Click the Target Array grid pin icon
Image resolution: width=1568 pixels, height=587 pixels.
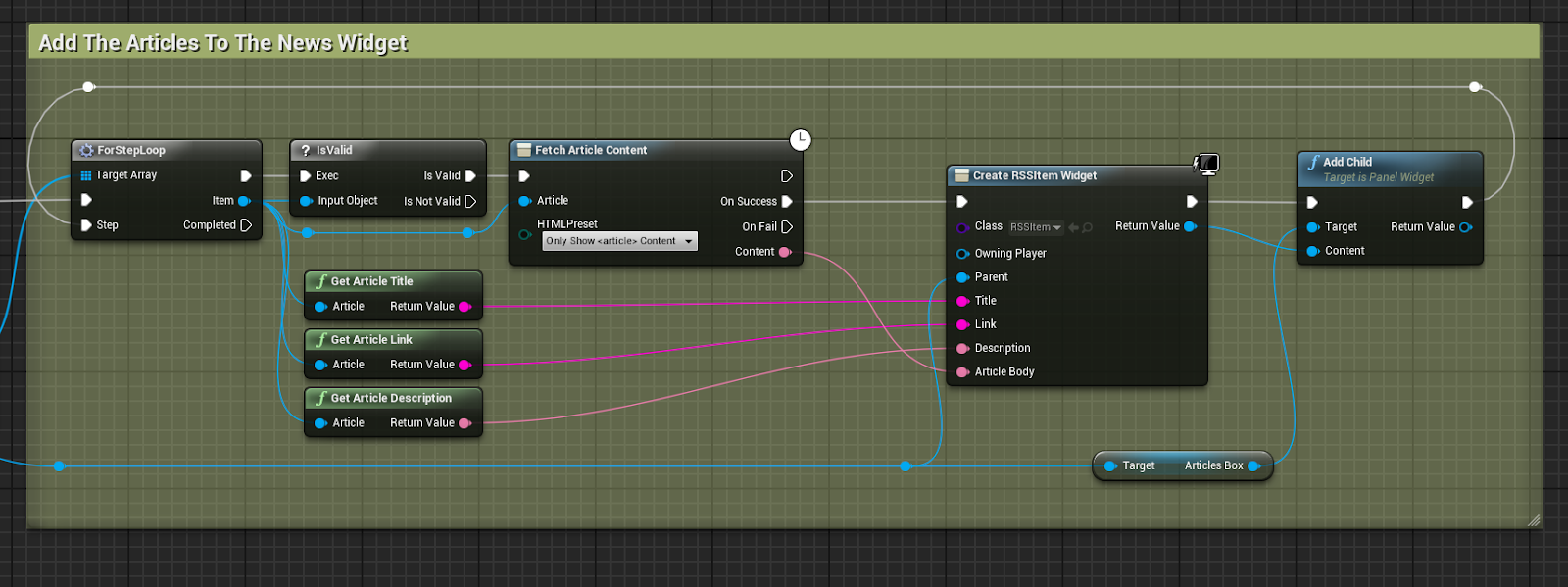(x=86, y=175)
